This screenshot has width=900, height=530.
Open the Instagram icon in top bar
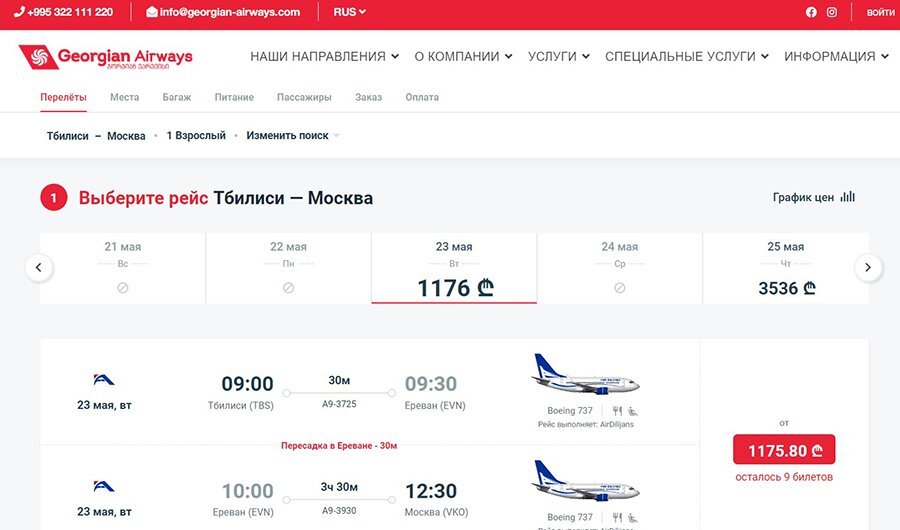click(x=831, y=12)
